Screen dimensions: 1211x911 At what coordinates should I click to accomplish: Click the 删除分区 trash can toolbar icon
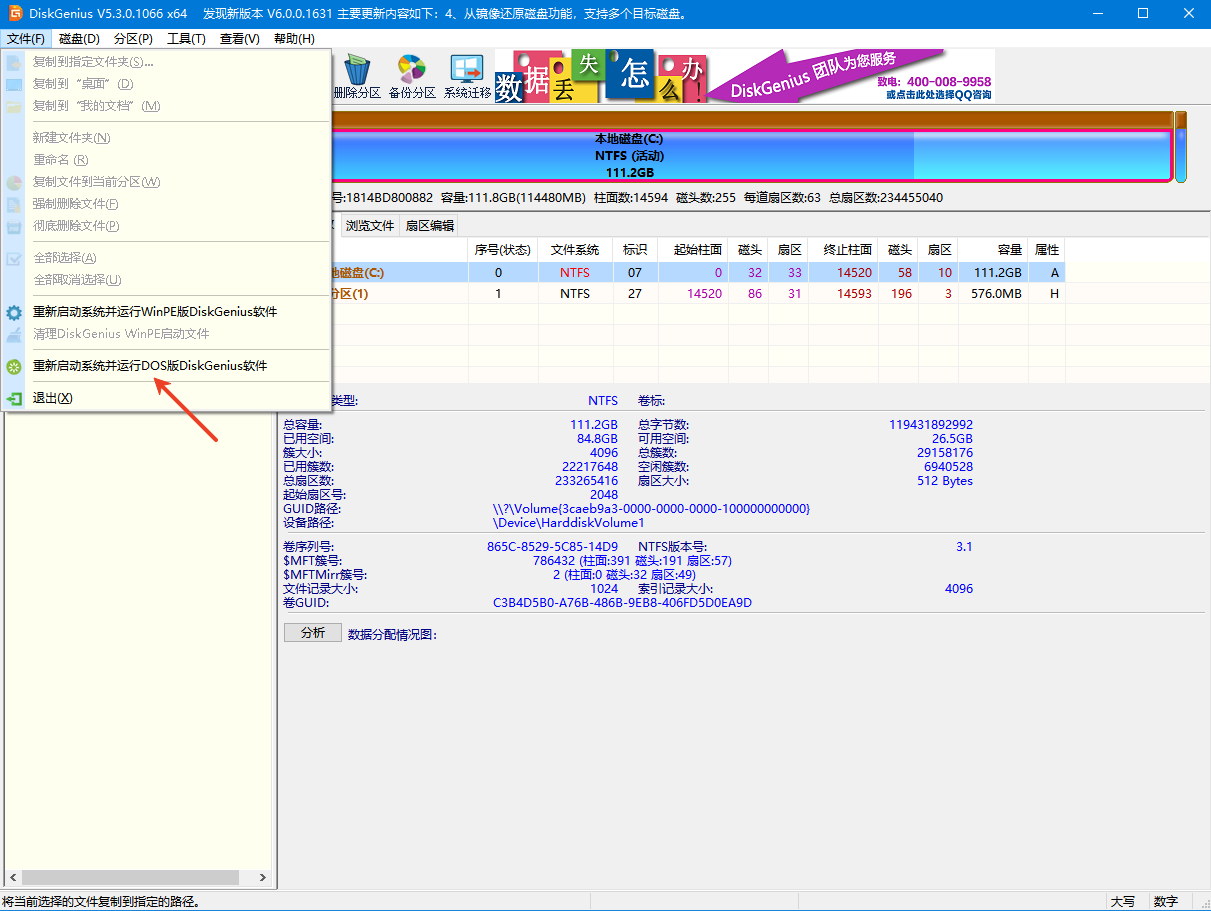point(357,76)
